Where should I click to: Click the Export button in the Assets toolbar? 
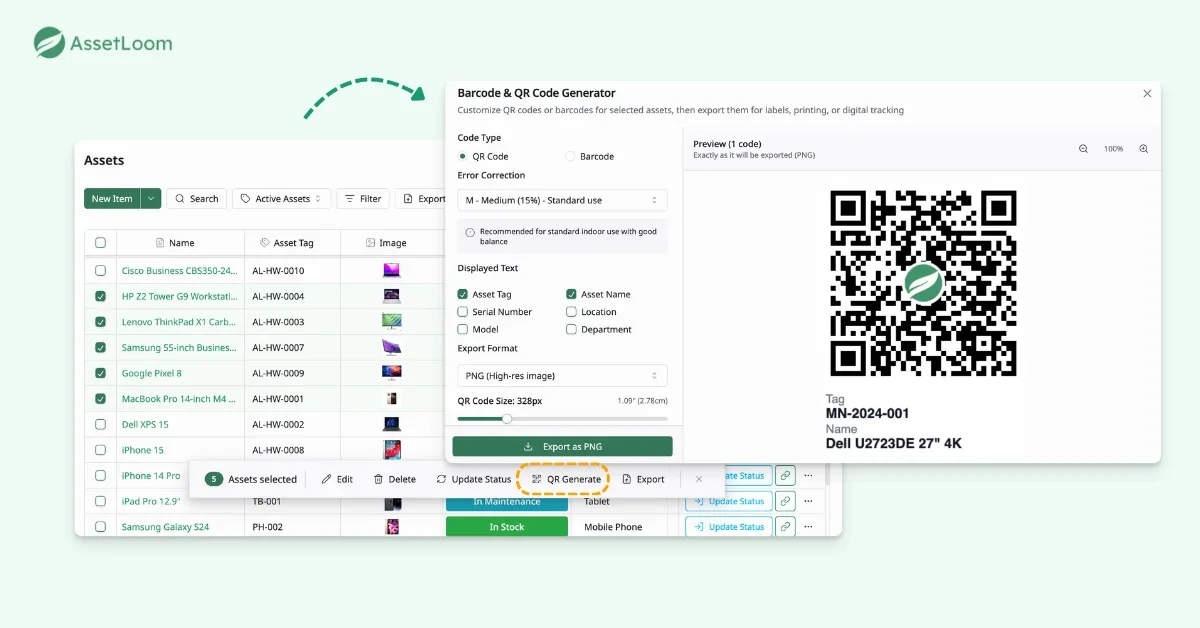pyautogui.click(x=421, y=199)
